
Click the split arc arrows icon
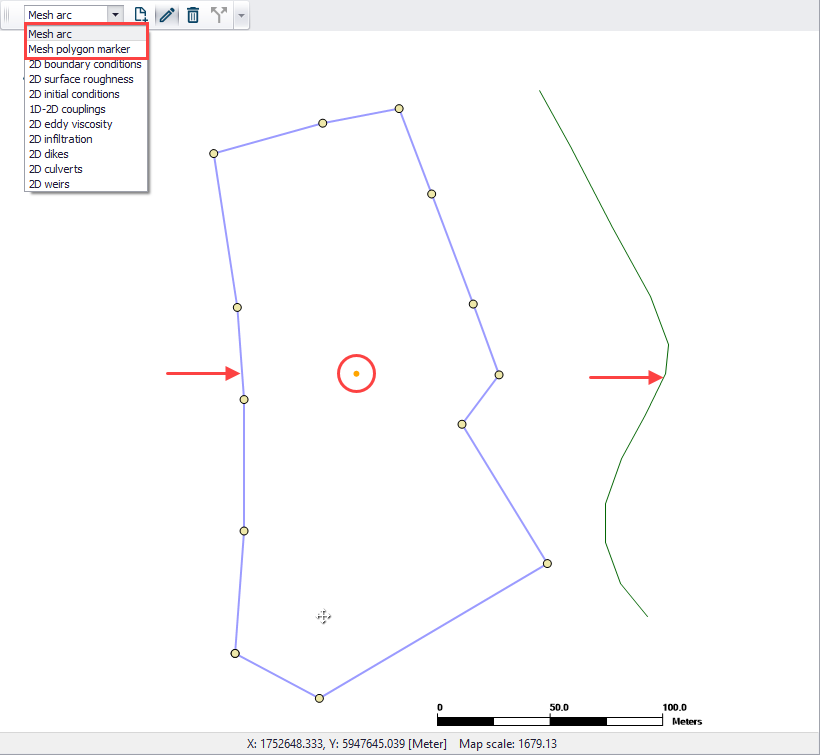tap(219, 15)
